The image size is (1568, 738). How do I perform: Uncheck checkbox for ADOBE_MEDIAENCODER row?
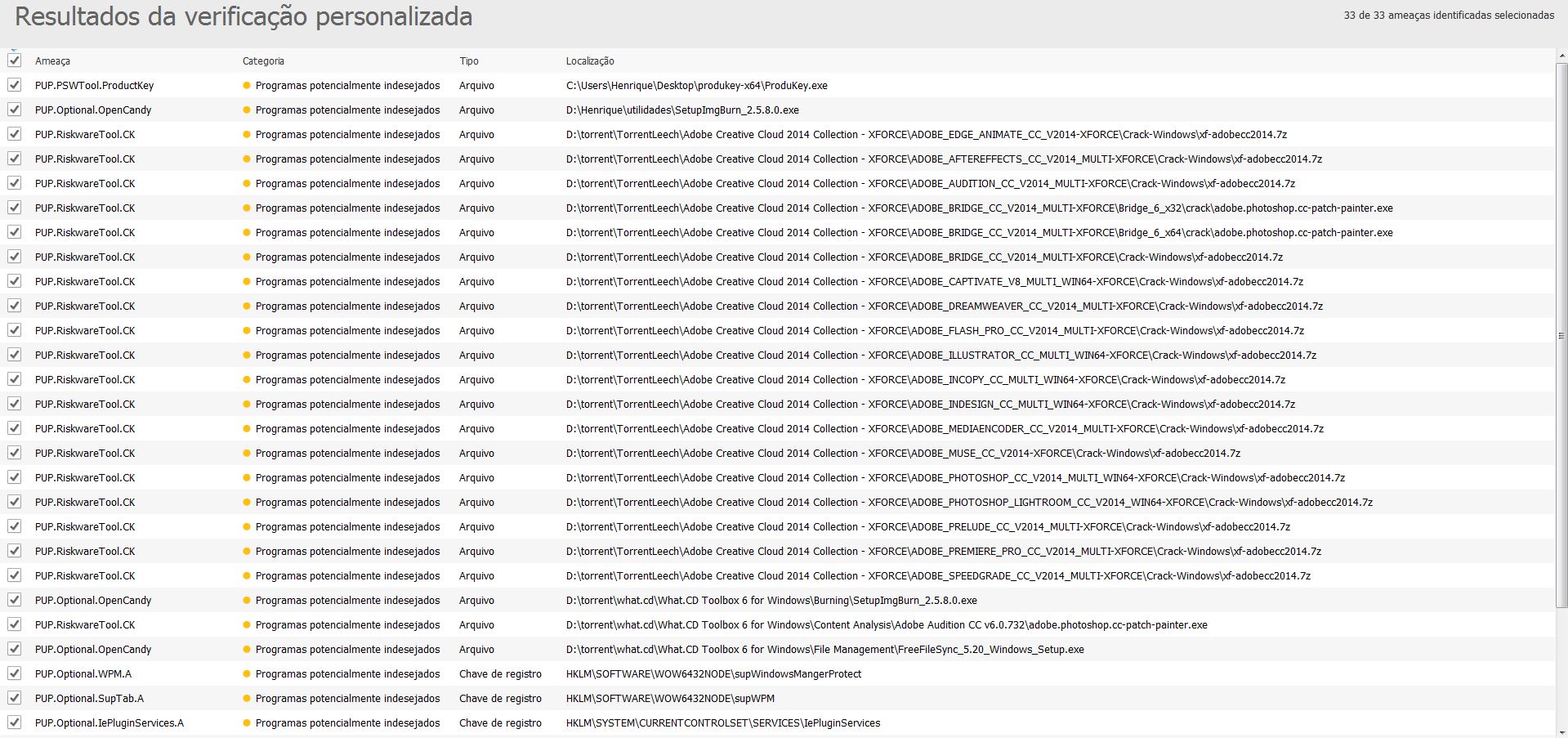pyautogui.click(x=15, y=428)
